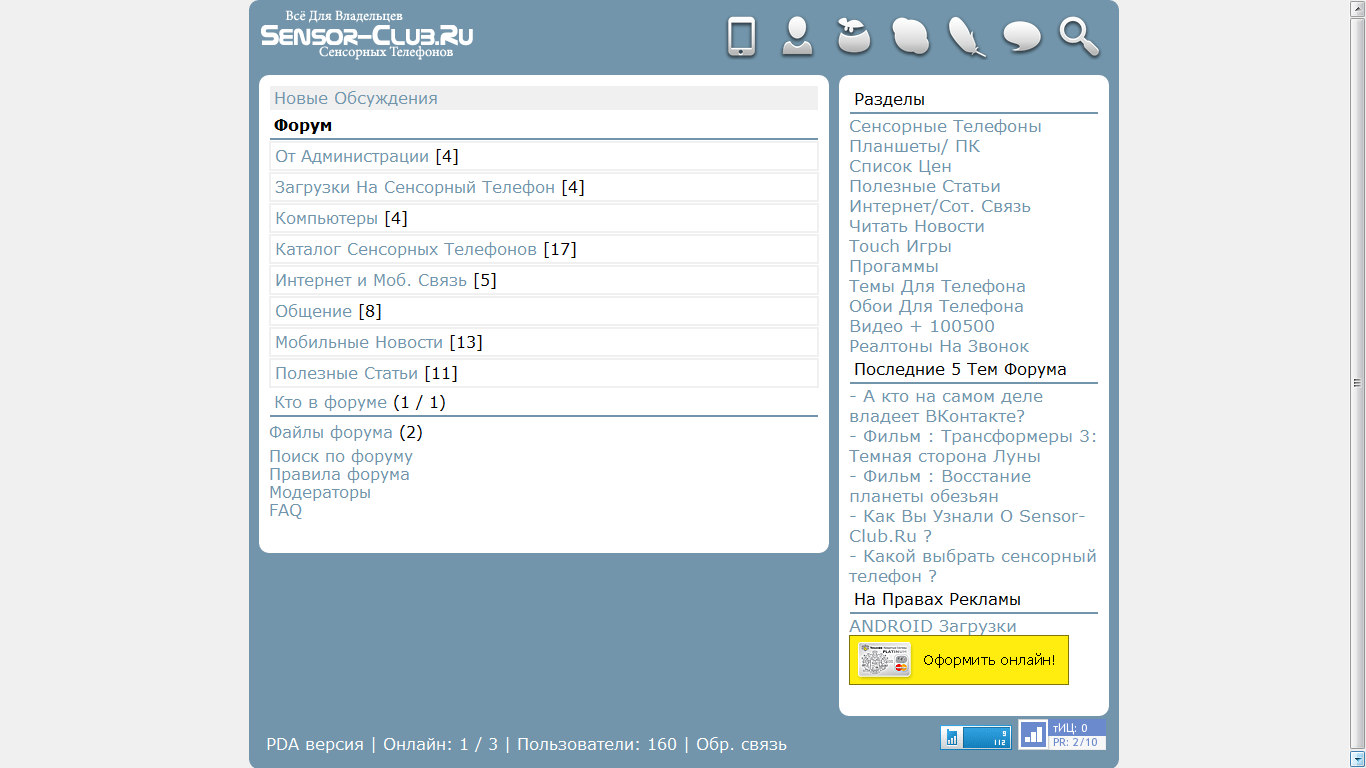Image resolution: width=1366 pixels, height=768 pixels.
Task: Open 'Видео + 100500' section
Action: tap(922, 326)
